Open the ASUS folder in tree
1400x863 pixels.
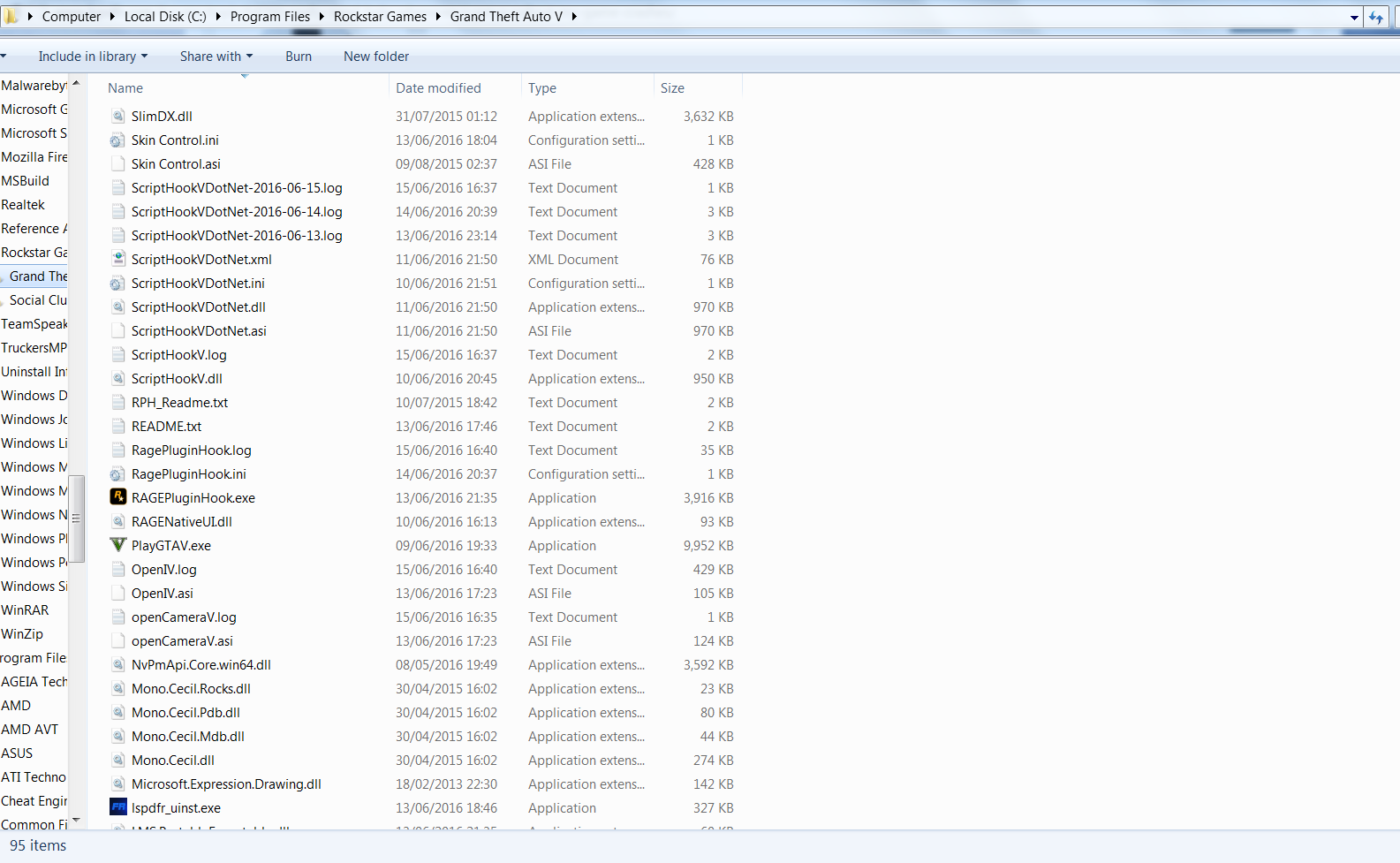pos(17,753)
